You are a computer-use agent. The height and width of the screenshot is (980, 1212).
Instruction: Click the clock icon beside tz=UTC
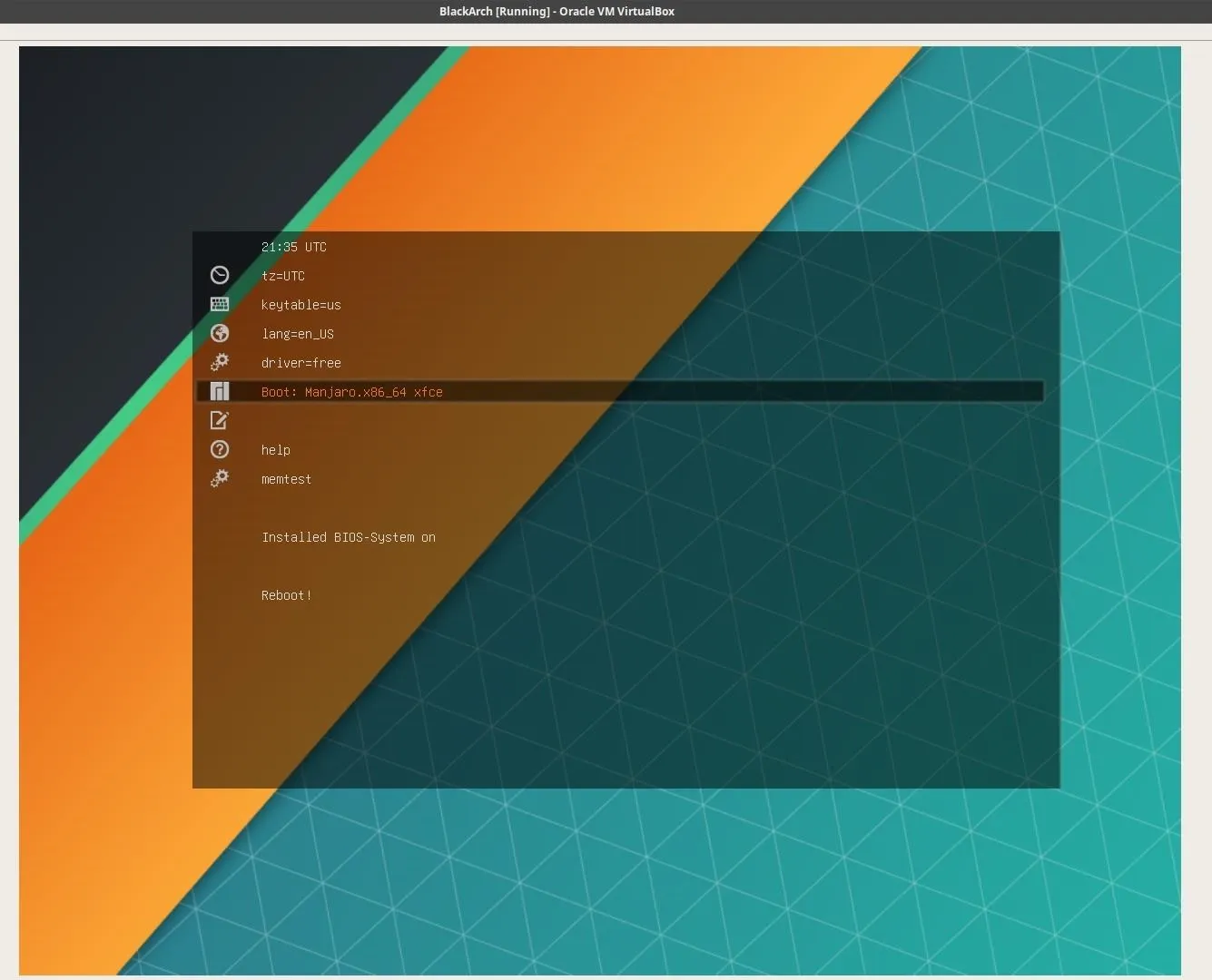pos(220,275)
